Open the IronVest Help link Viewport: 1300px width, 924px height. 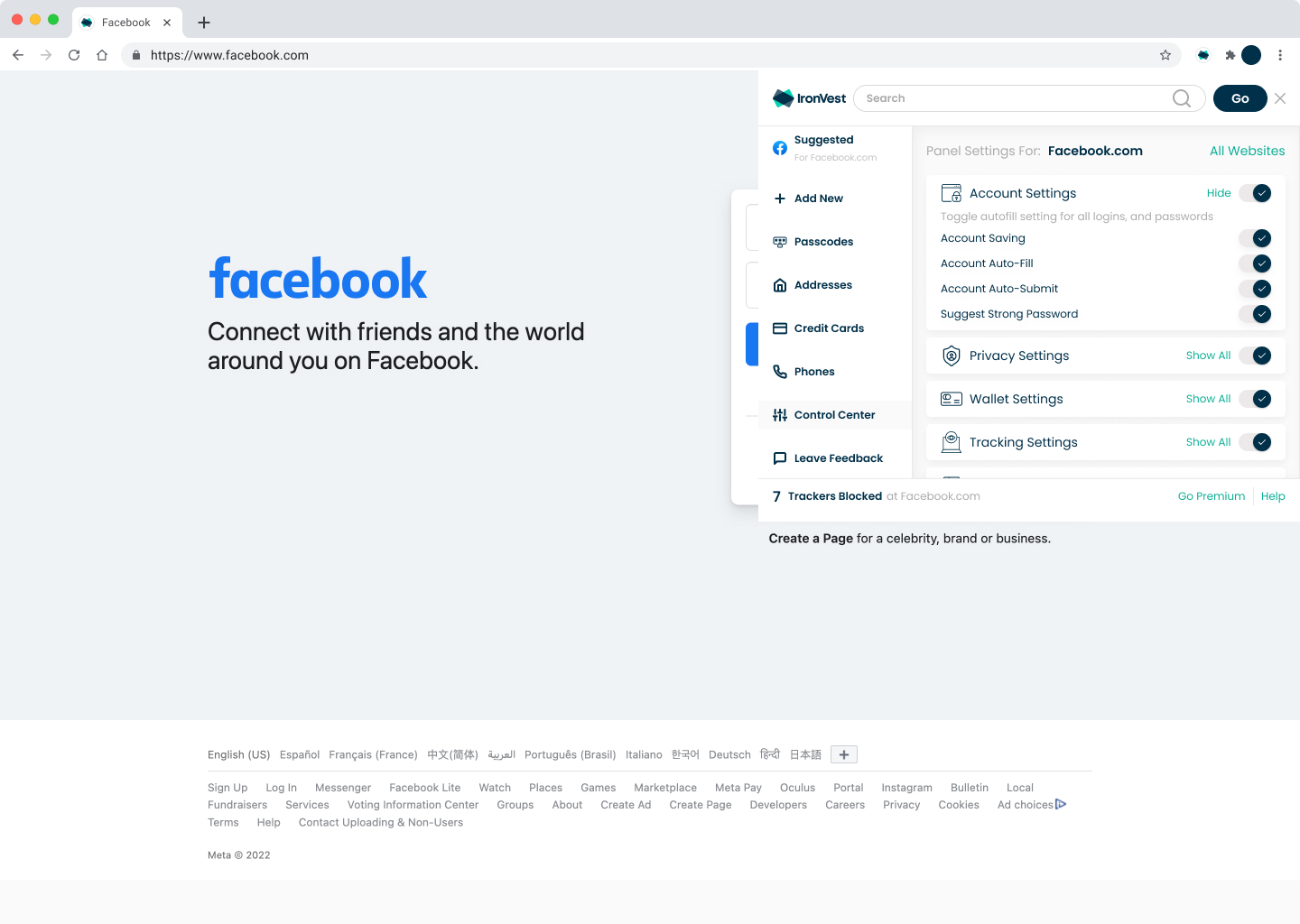coord(1273,496)
